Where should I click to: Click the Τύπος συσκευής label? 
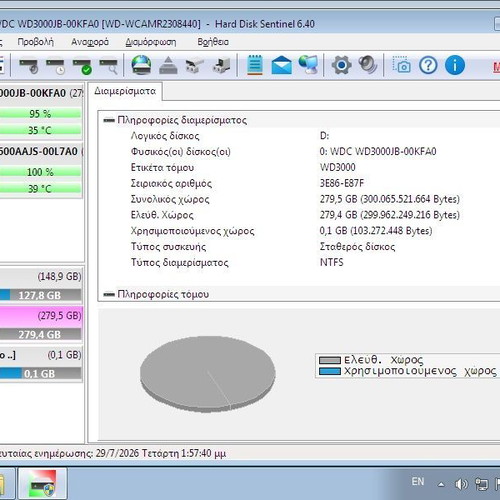point(168,247)
